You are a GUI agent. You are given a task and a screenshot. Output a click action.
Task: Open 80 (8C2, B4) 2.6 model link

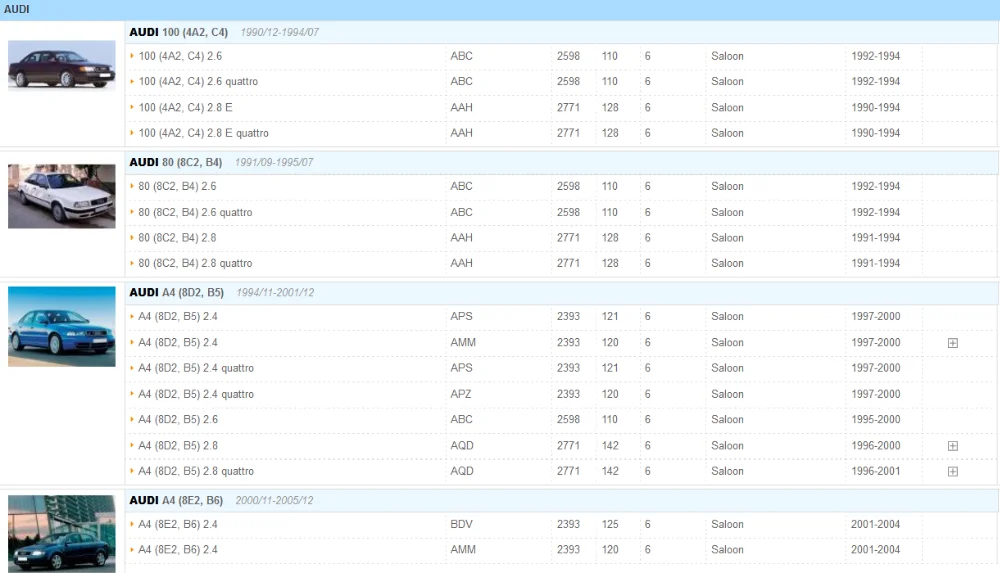tap(177, 186)
